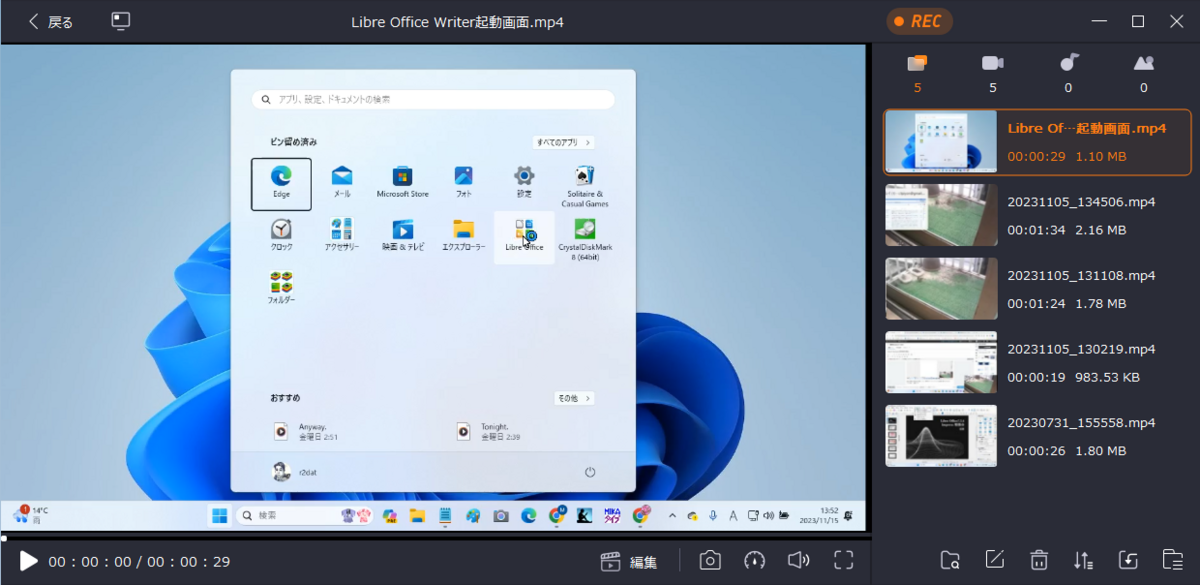
Task: Select the 20230731_155558.mp4 thumbnail
Action: (941, 436)
